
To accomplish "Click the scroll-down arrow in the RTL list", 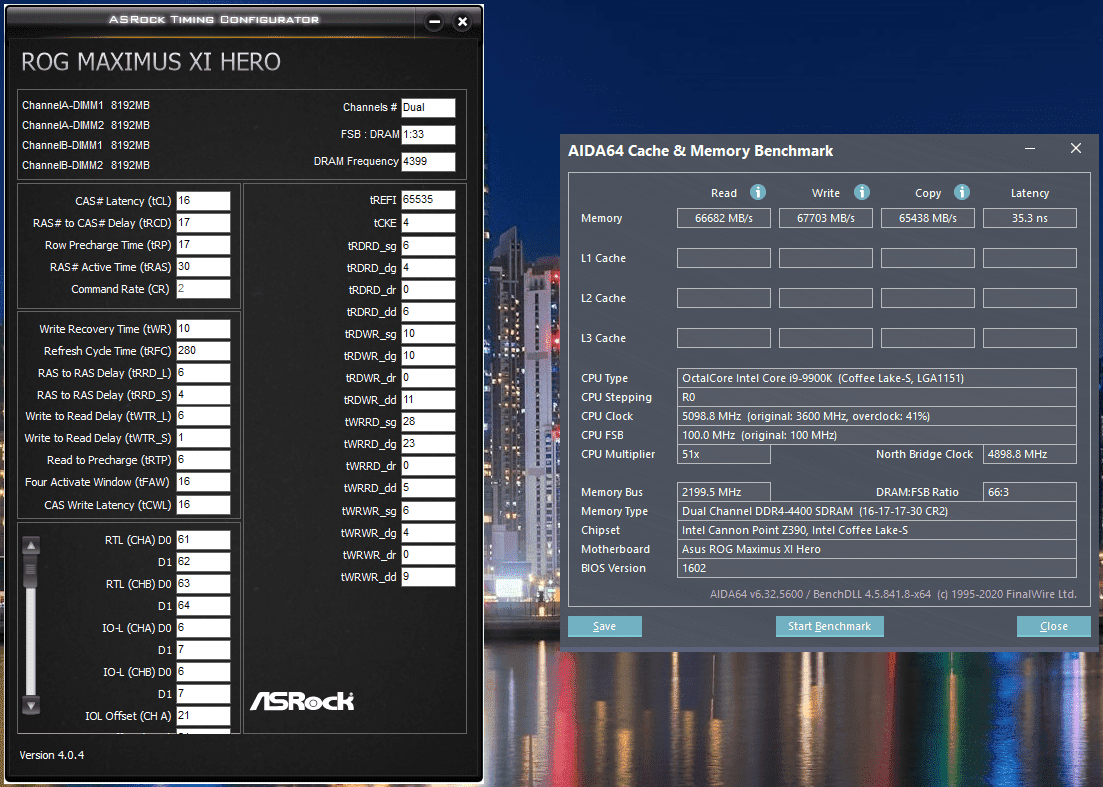I will [x=31, y=705].
